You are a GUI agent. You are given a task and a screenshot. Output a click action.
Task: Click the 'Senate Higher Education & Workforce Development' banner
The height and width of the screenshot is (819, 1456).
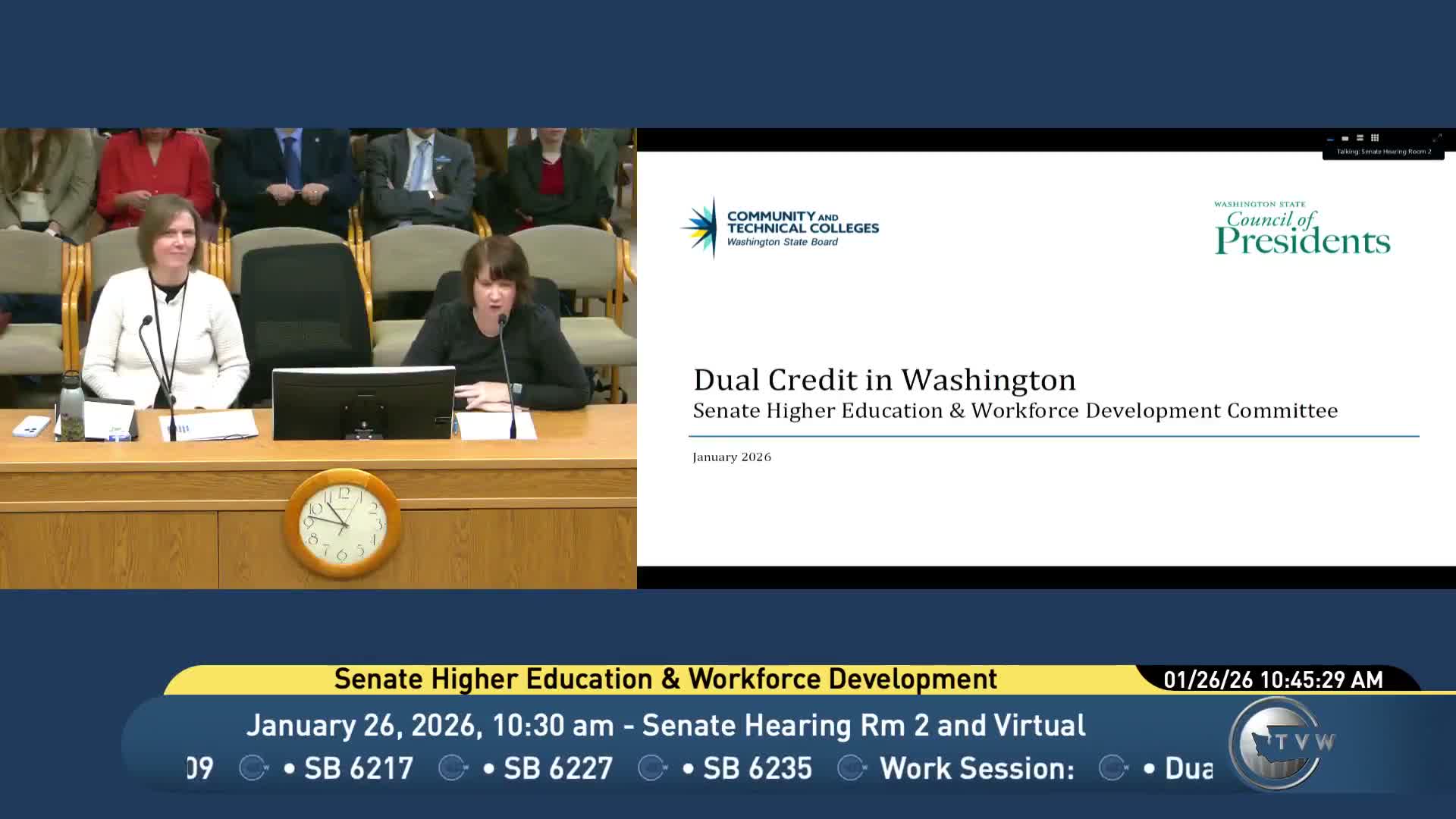[x=665, y=679]
